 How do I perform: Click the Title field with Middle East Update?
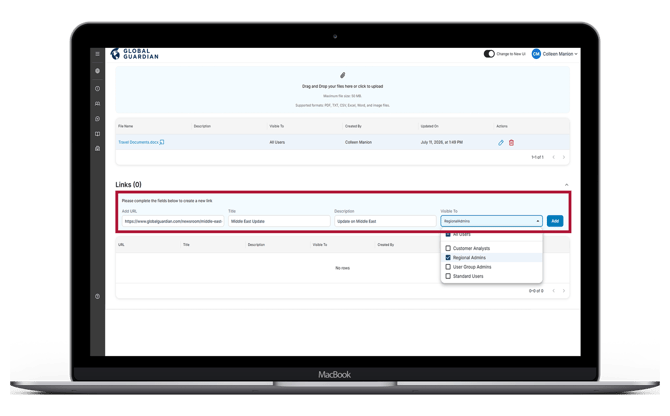[x=279, y=221]
